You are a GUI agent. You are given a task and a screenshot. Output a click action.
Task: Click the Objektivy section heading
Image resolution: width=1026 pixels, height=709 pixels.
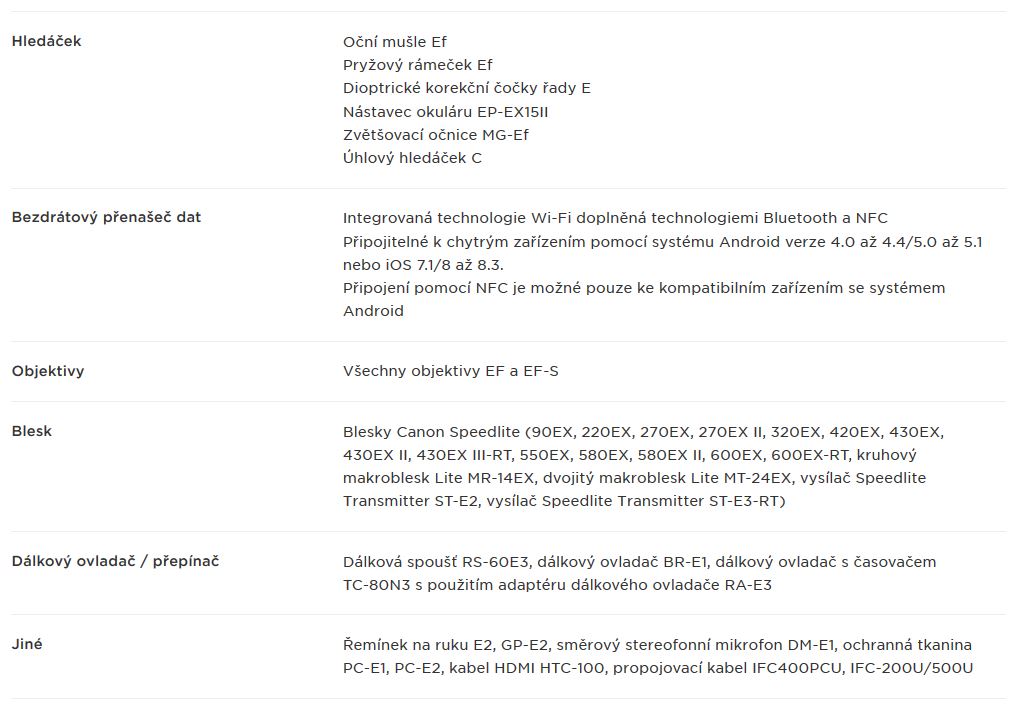(48, 371)
